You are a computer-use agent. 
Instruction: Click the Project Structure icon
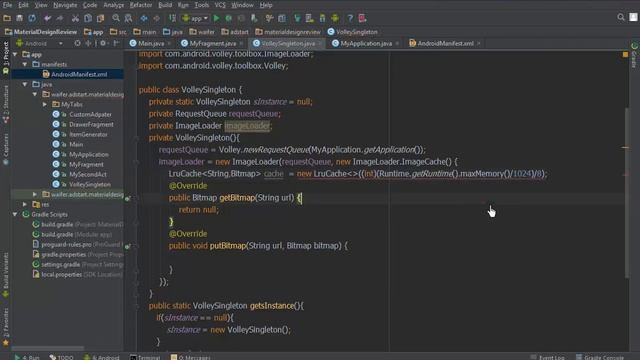click(282, 18)
